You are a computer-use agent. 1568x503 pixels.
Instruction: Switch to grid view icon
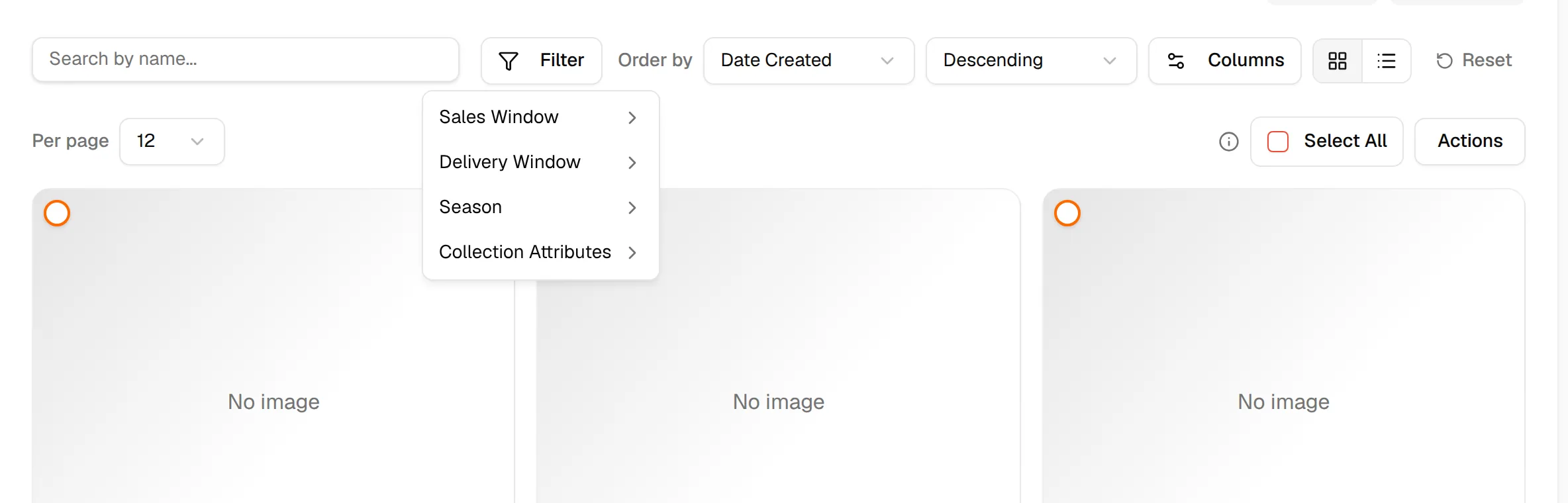click(x=1338, y=61)
